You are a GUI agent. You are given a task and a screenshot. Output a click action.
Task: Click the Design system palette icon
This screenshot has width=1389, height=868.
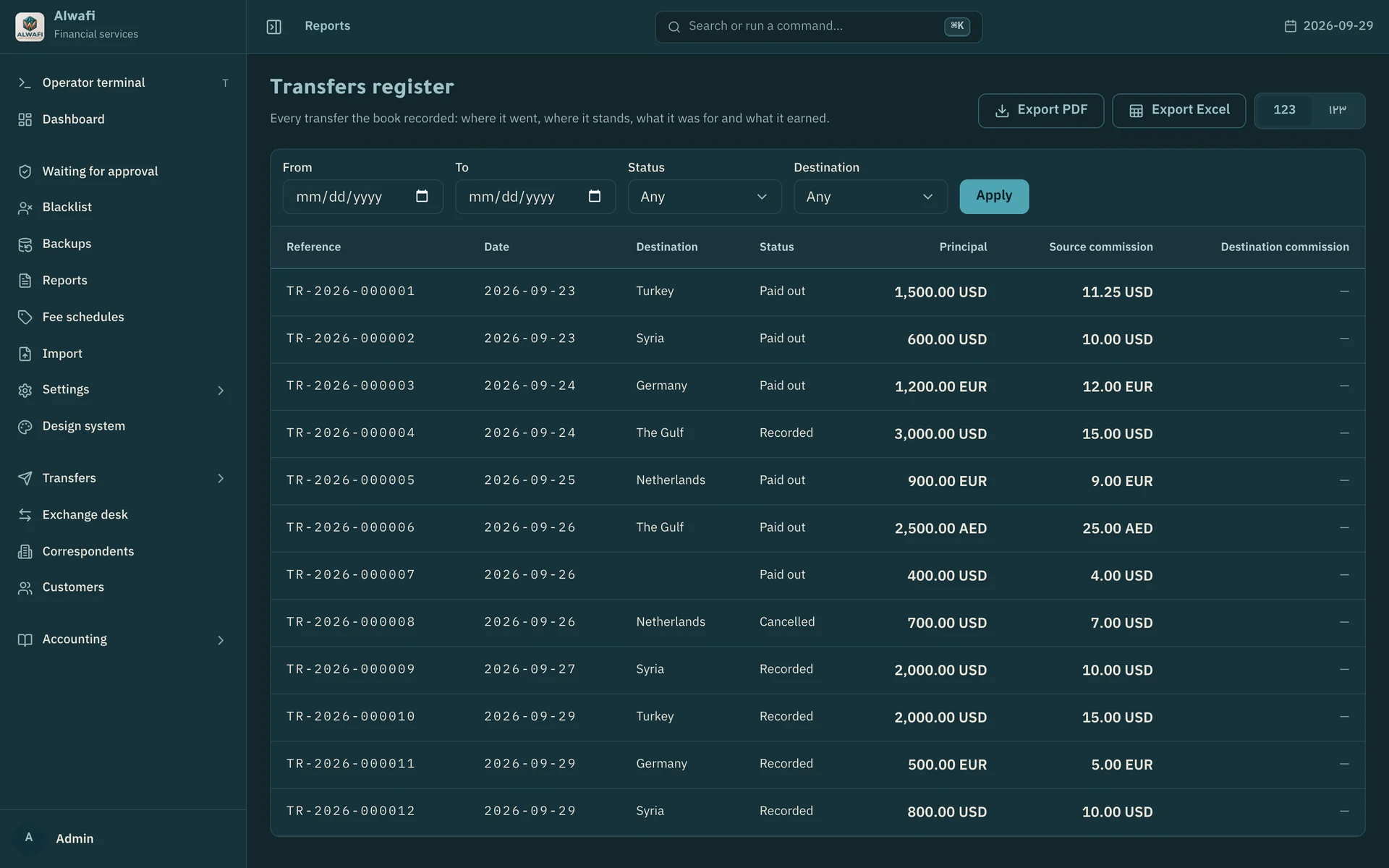pyautogui.click(x=25, y=427)
